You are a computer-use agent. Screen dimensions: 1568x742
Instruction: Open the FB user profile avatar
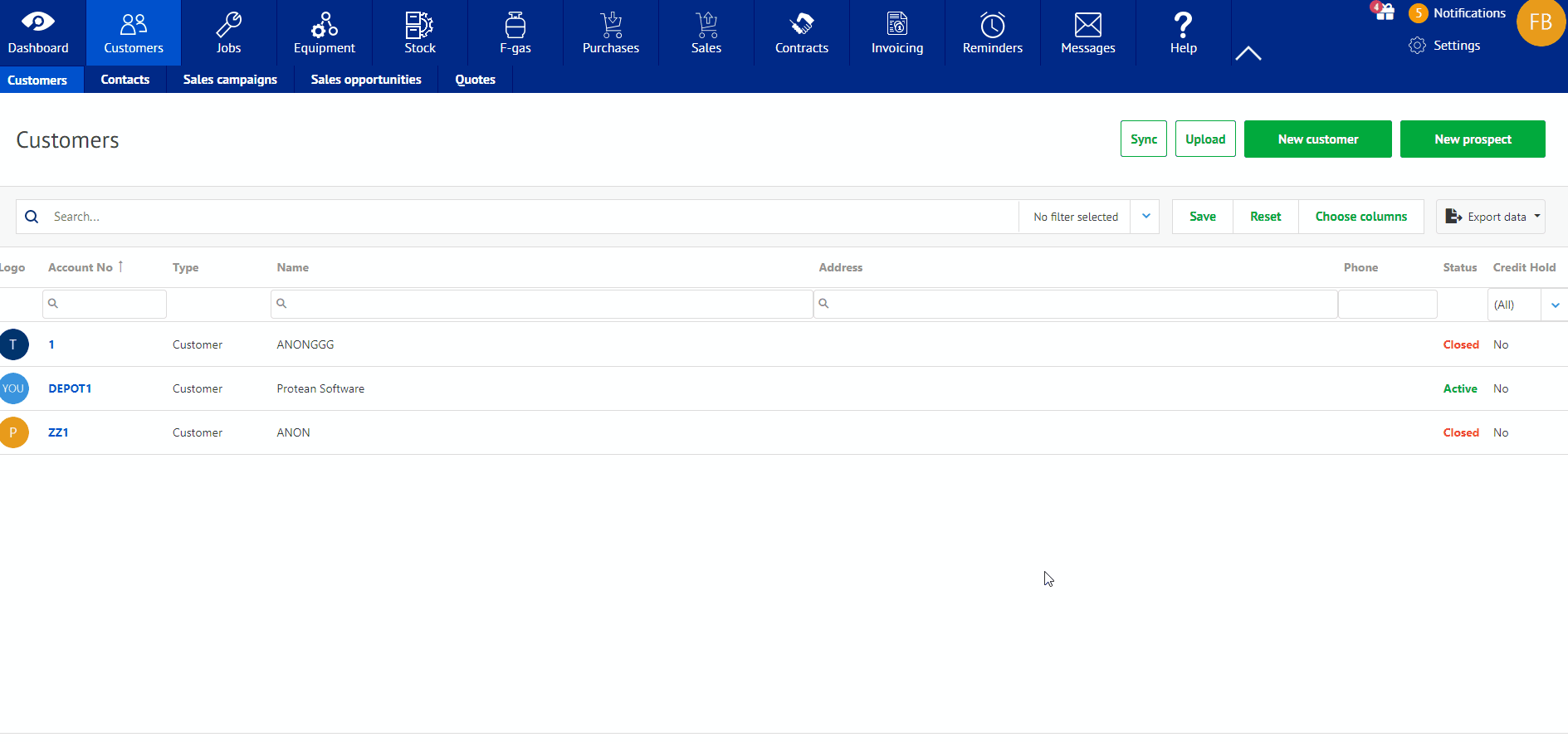1541,22
